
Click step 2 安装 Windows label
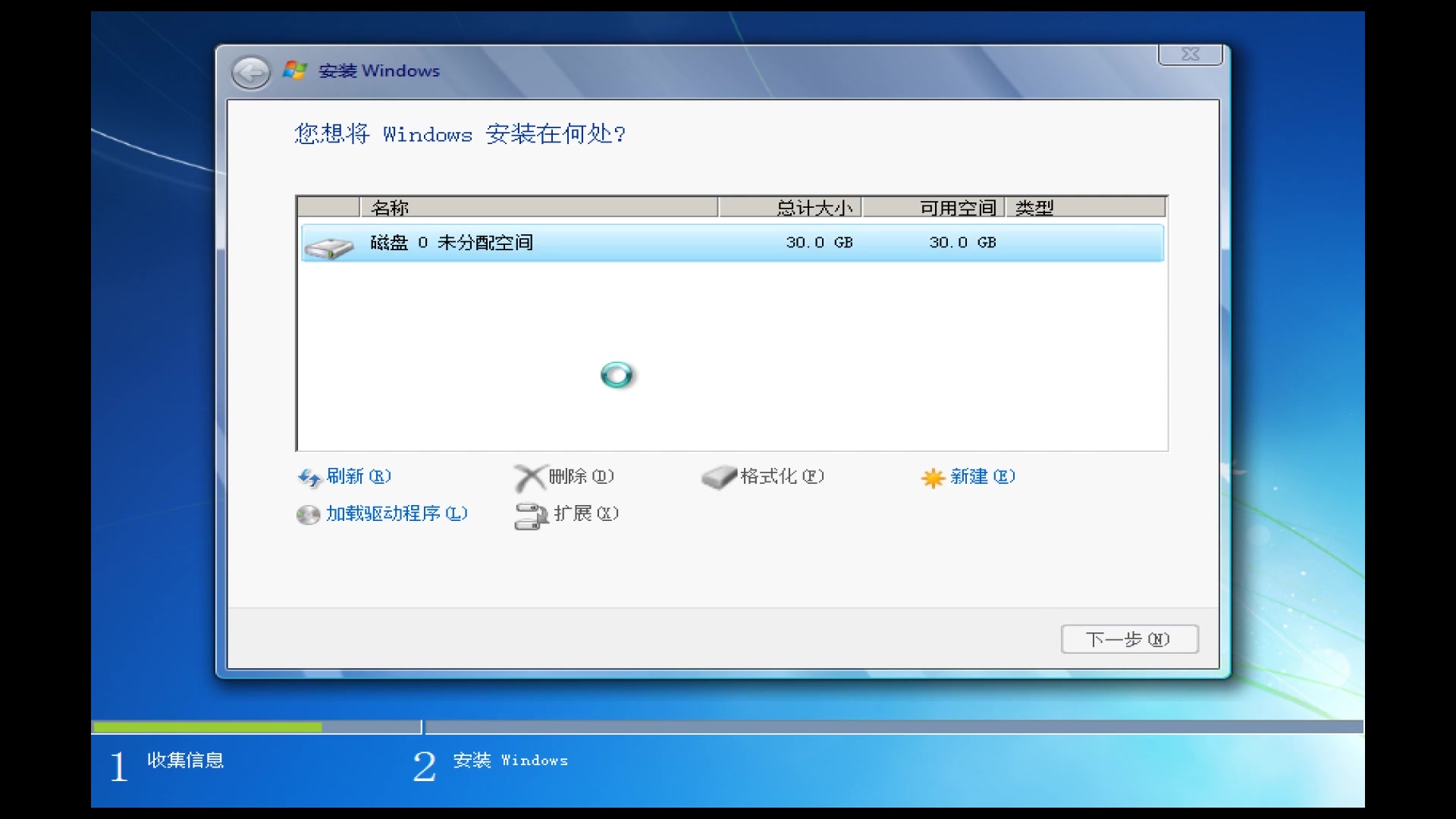[x=510, y=760]
